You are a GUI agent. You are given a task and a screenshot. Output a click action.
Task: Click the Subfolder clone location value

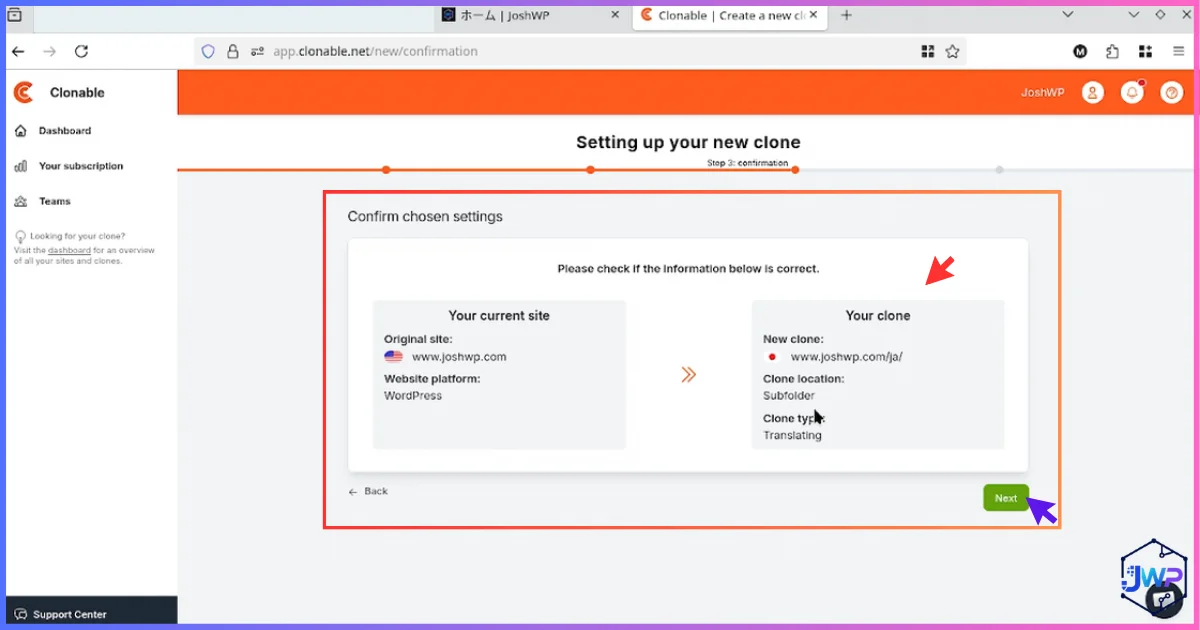coord(789,395)
